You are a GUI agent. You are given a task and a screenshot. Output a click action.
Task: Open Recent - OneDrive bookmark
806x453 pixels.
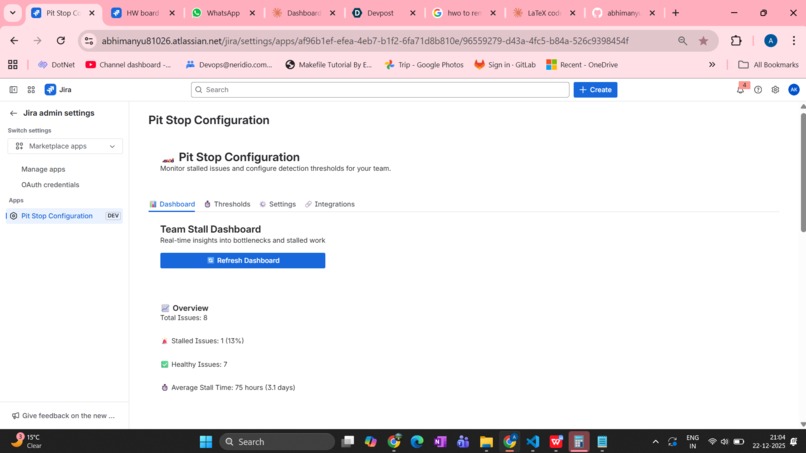pyautogui.click(x=582, y=65)
